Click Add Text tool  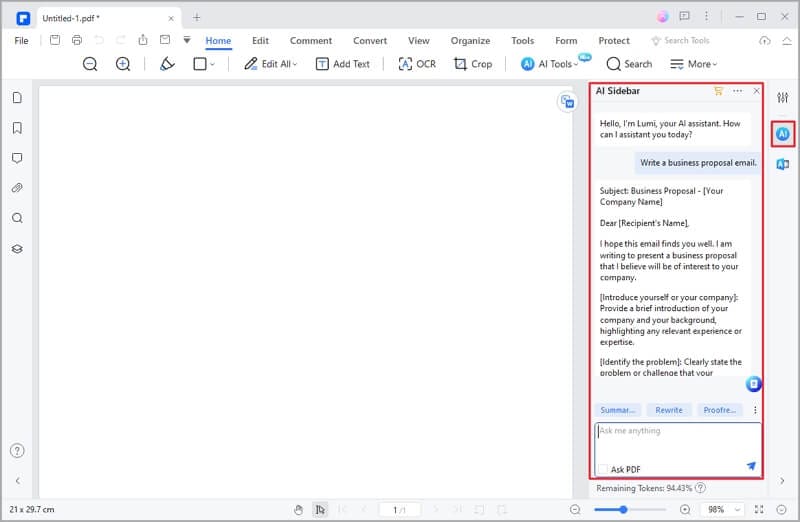click(x=342, y=64)
